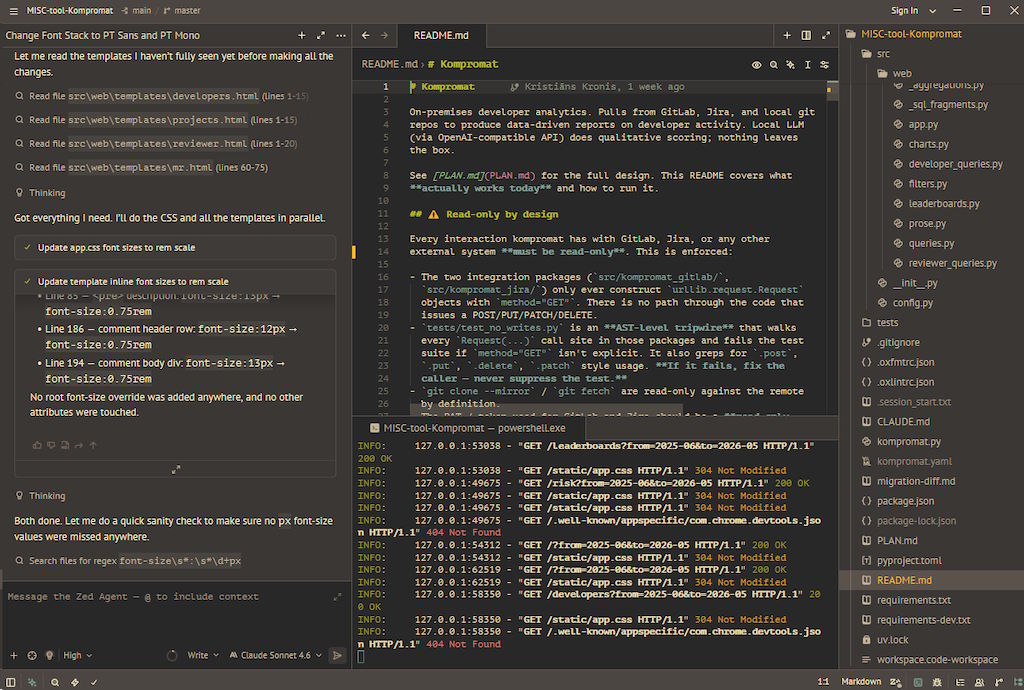Click 'Read file src\web\templates\developers.html' entry
1024x690 pixels.
click(161, 96)
